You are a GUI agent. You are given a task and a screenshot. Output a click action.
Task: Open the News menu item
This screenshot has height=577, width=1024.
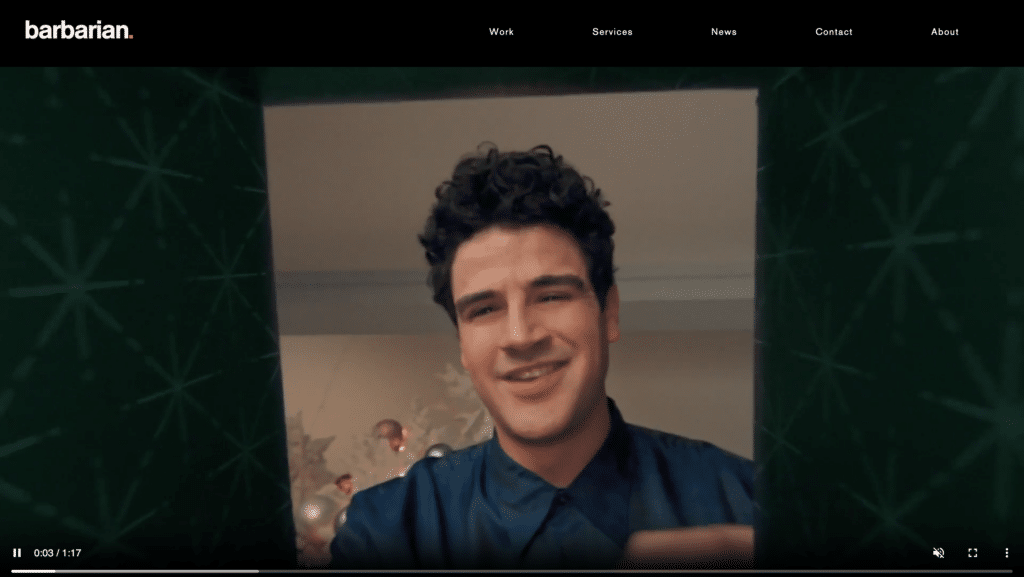[724, 31]
